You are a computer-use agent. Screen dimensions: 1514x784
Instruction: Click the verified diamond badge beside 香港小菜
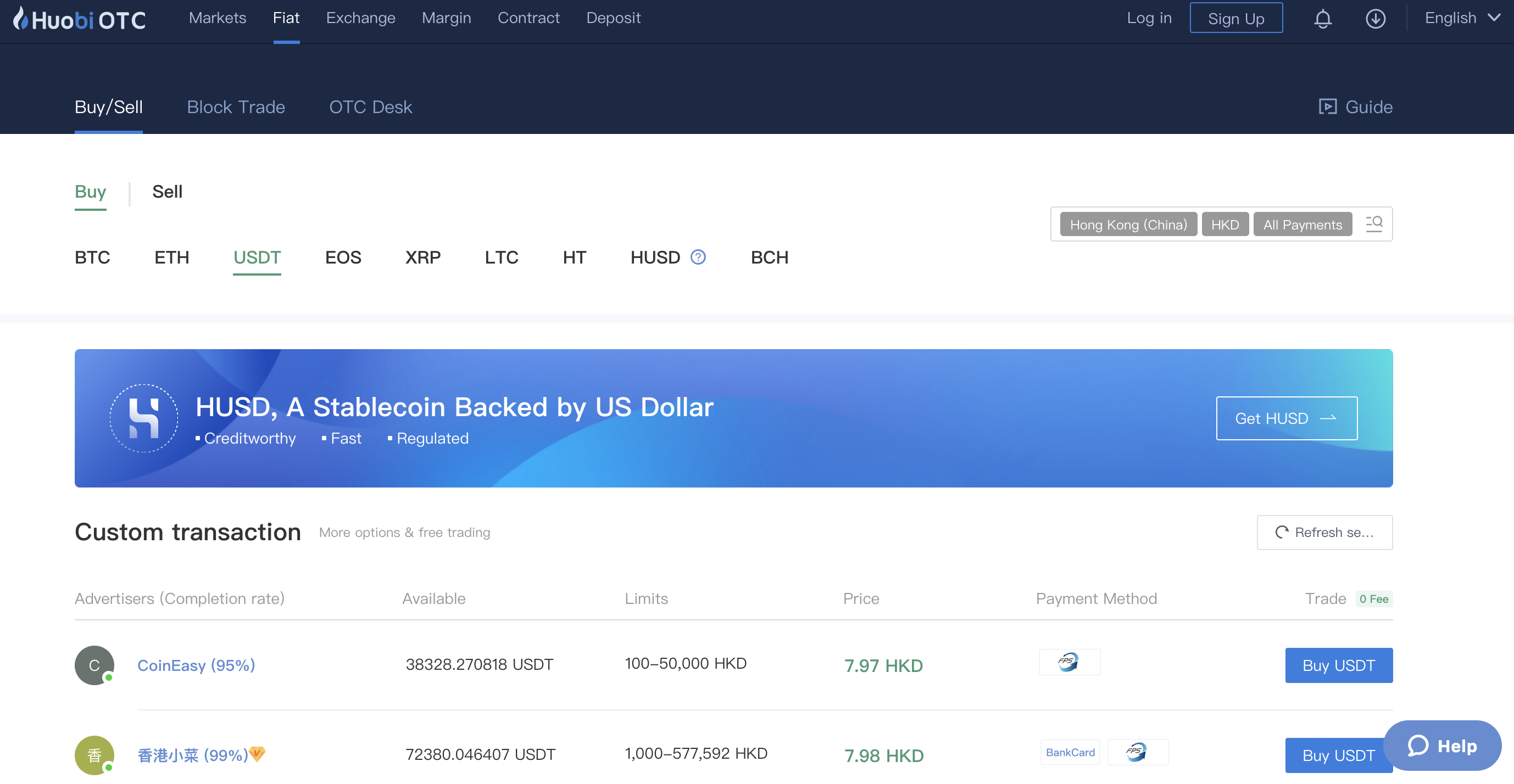click(257, 753)
